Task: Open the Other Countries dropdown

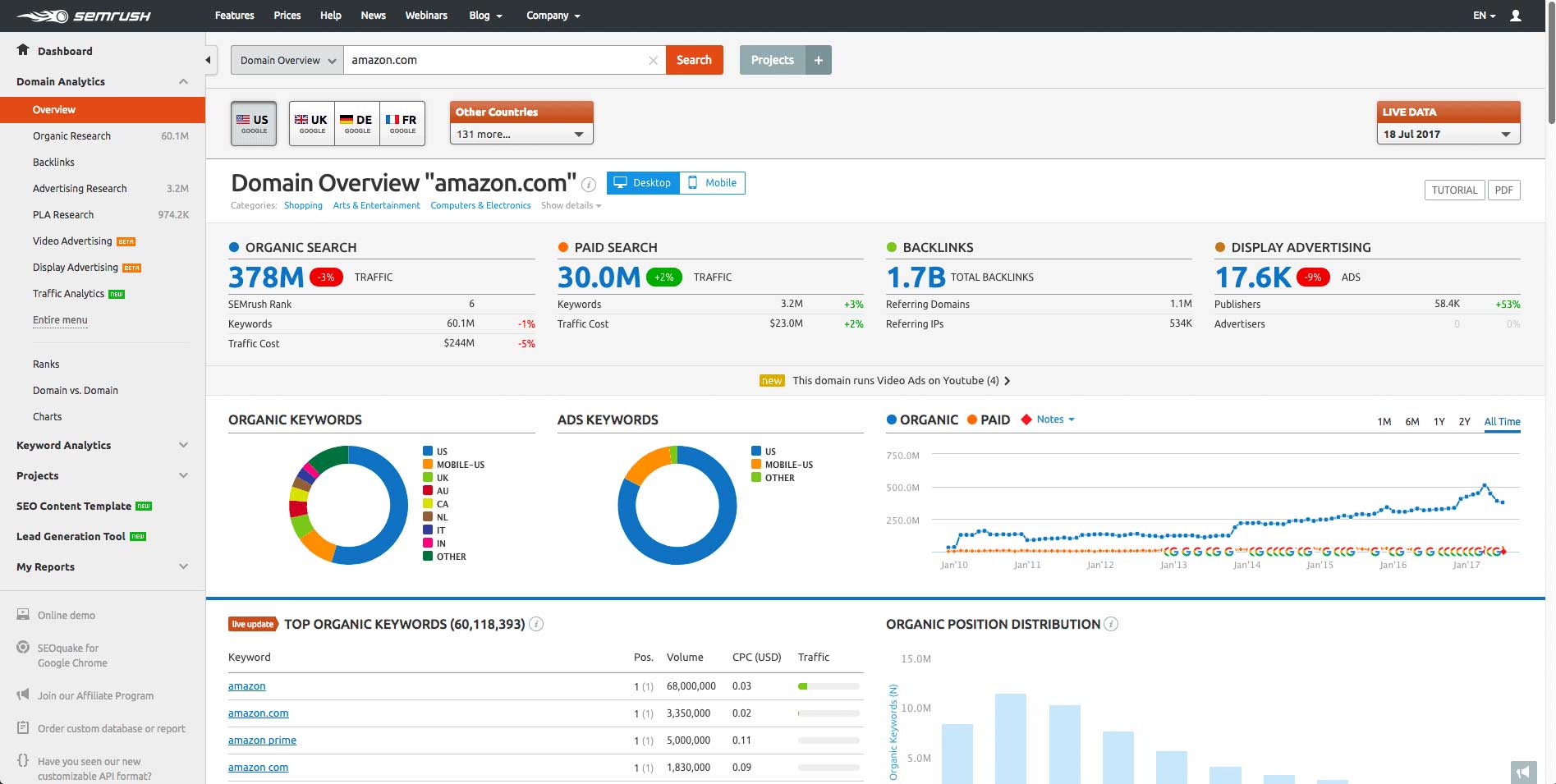Action: pos(521,134)
